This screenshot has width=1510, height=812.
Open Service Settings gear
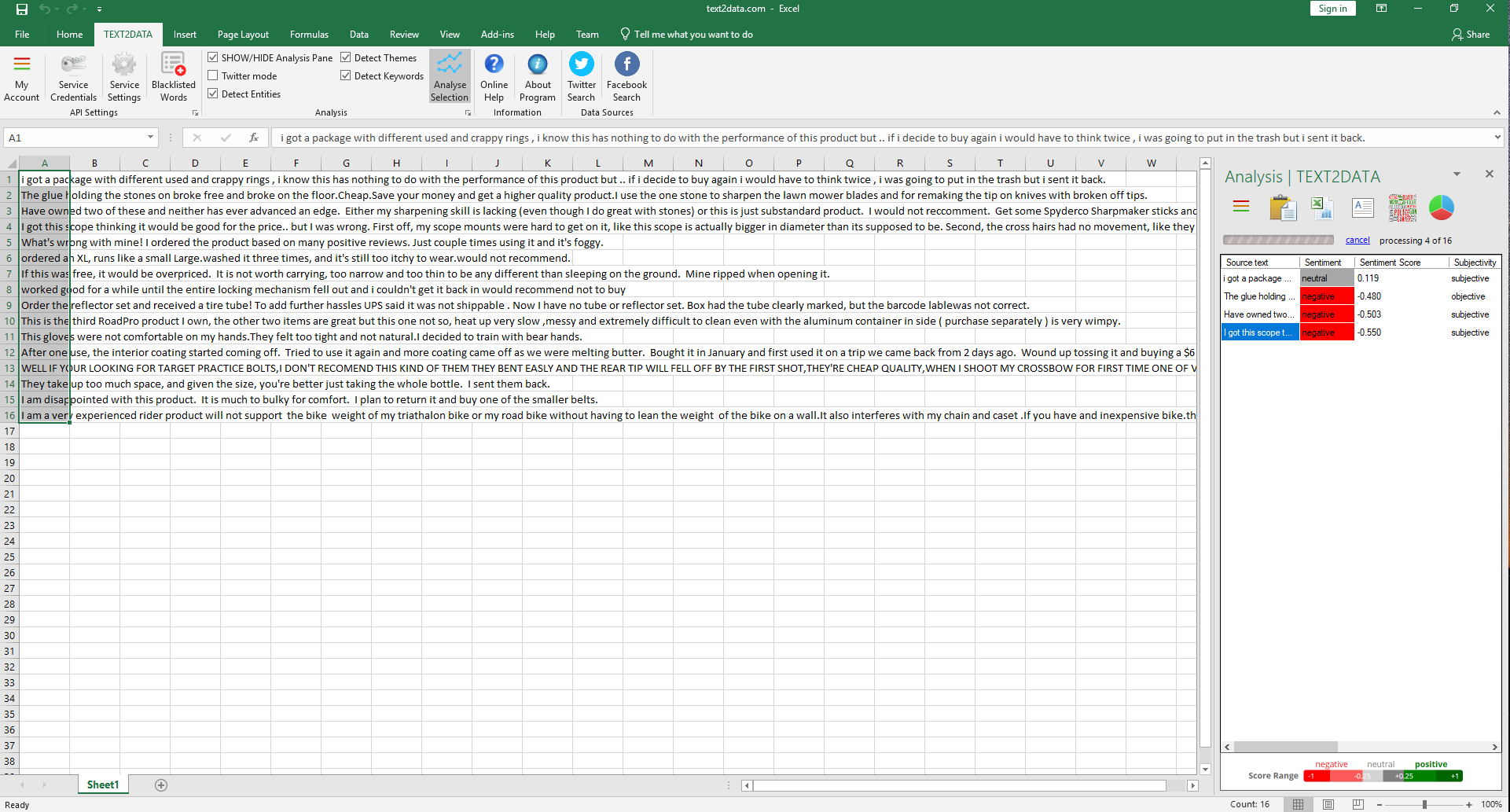pyautogui.click(x=124, y=78)
